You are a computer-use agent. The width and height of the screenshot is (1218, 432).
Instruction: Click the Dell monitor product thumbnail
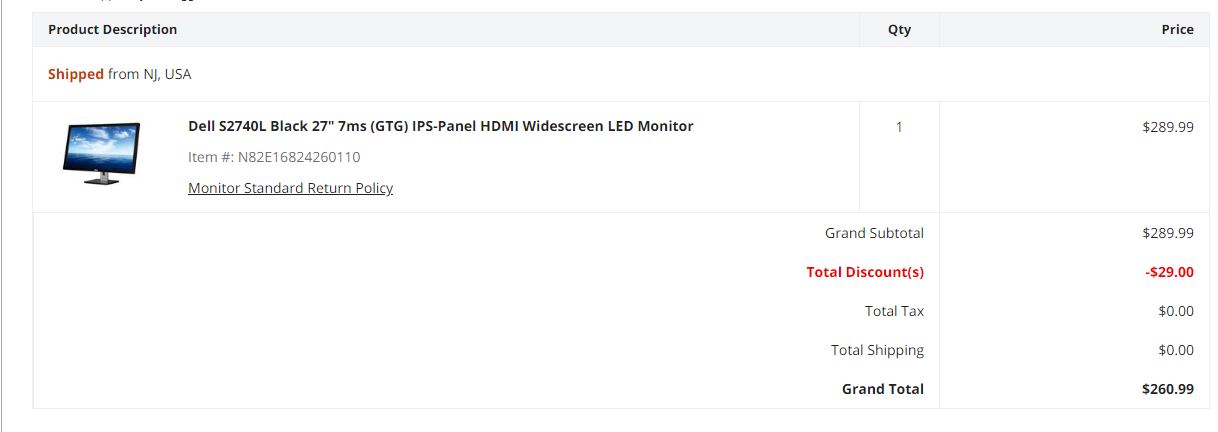click(x=101, y=153)
